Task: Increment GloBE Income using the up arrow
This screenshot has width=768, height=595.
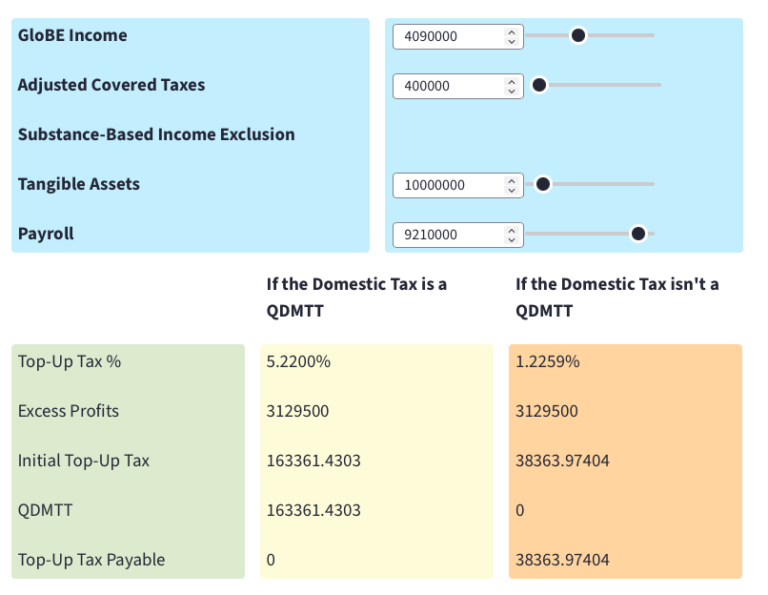Action: click(x=512, y=32)
